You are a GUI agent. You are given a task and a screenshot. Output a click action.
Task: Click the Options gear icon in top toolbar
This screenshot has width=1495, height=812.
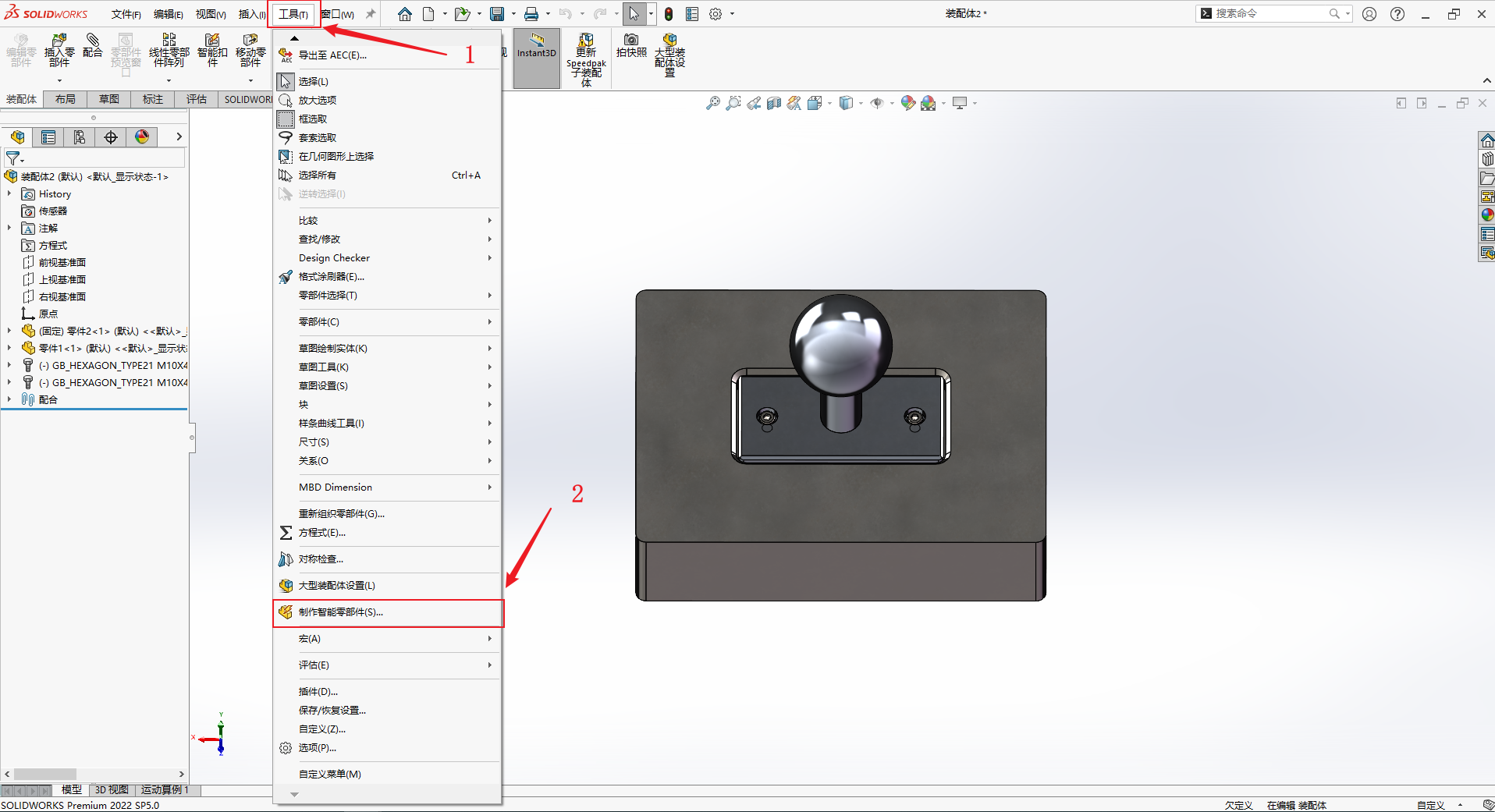(716, 14)
